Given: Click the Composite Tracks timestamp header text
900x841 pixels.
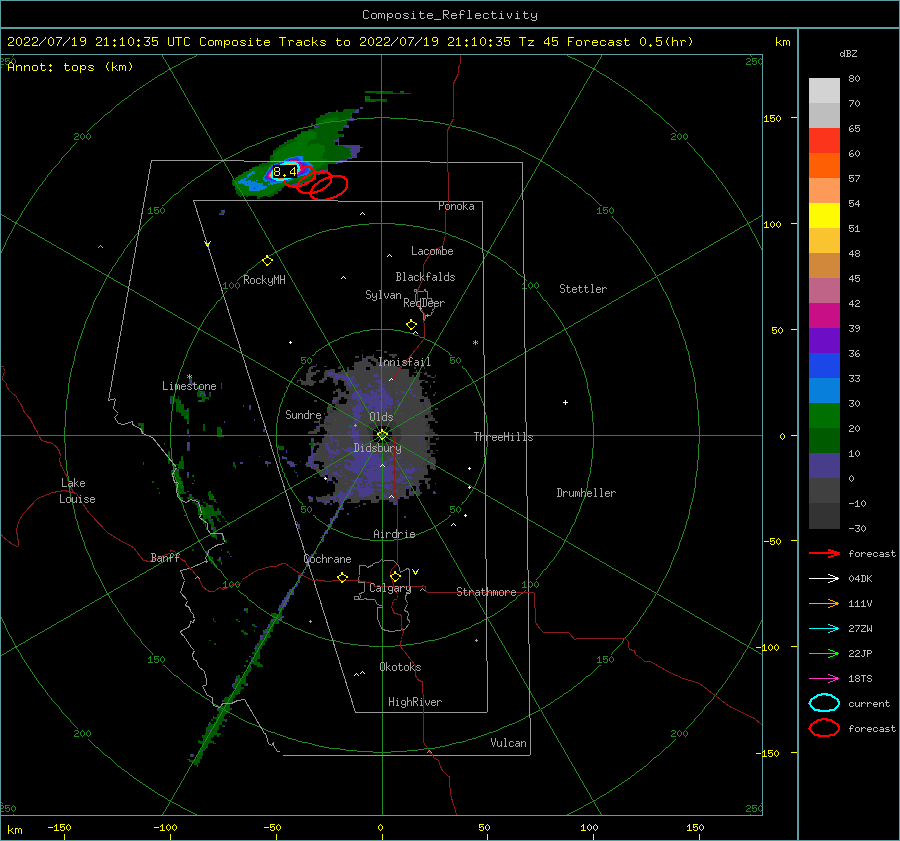Looking at the screenshot, I should pyautogui.click(x=350, y=42).
